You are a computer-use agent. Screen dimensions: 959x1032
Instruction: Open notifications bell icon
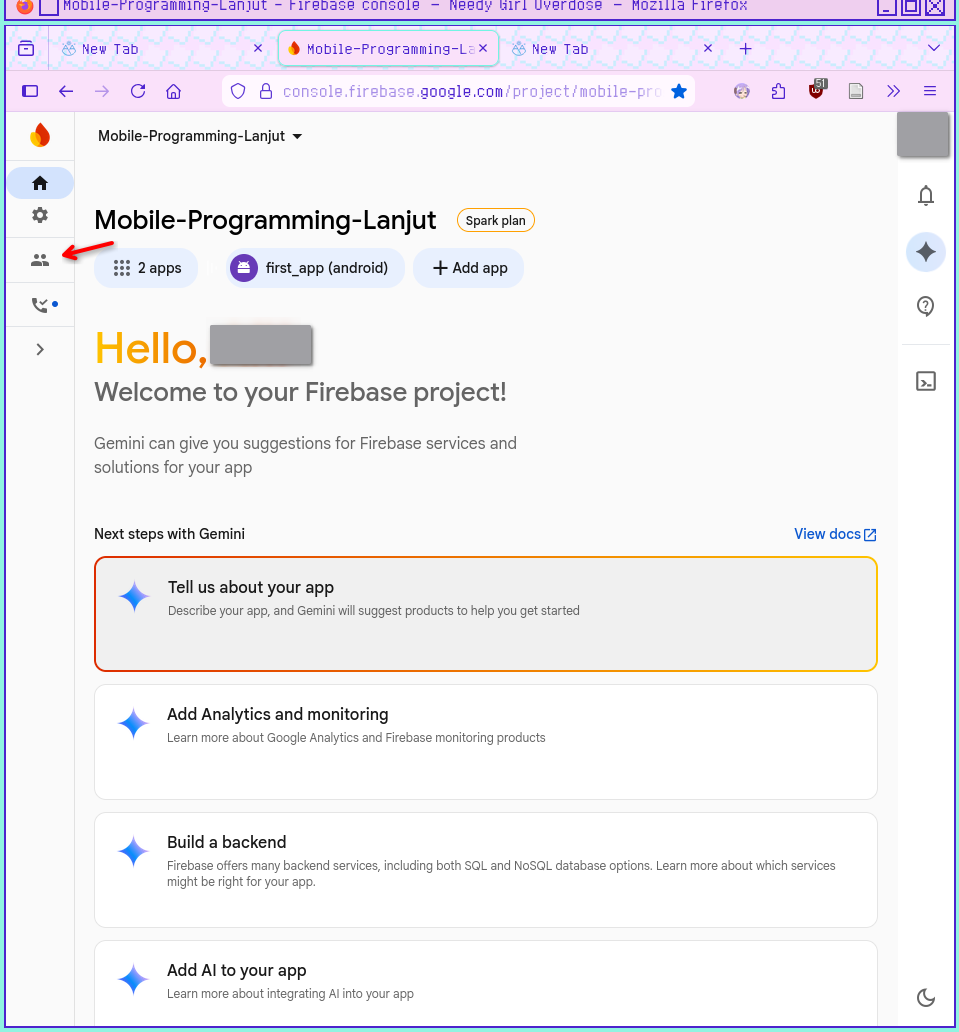[x=926, y=196]
